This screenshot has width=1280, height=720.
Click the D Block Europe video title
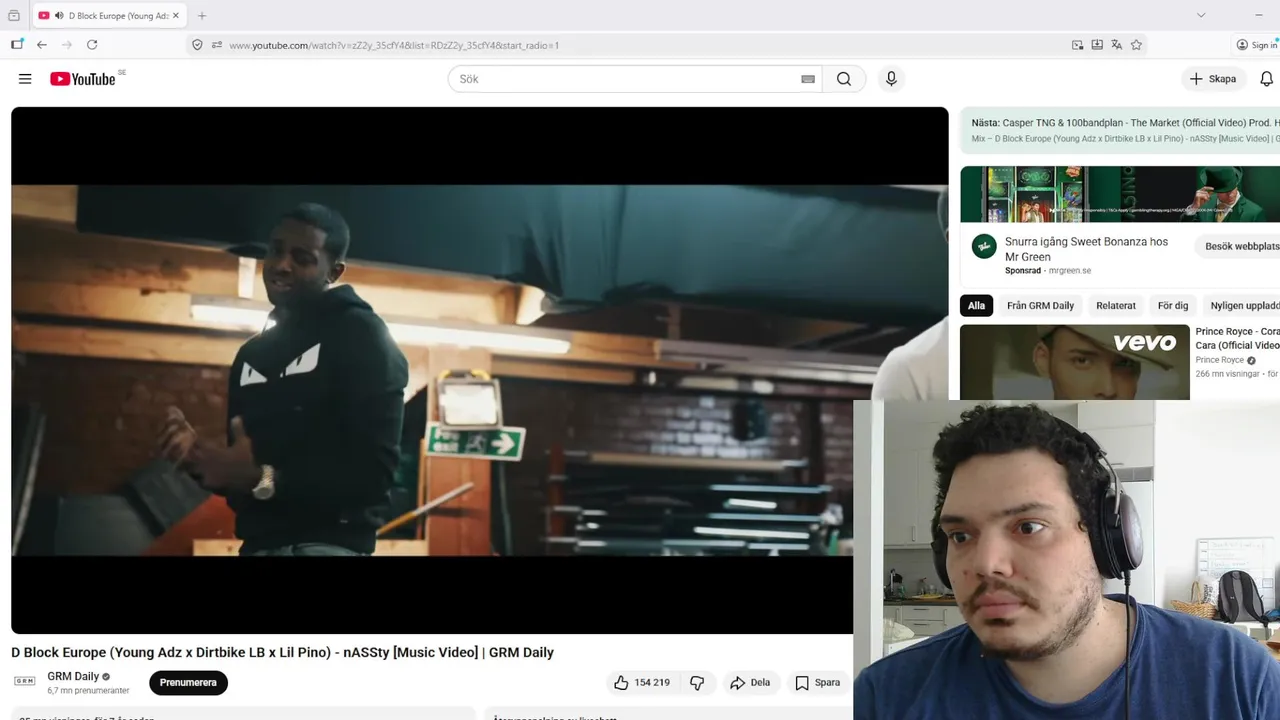(282, 652)
